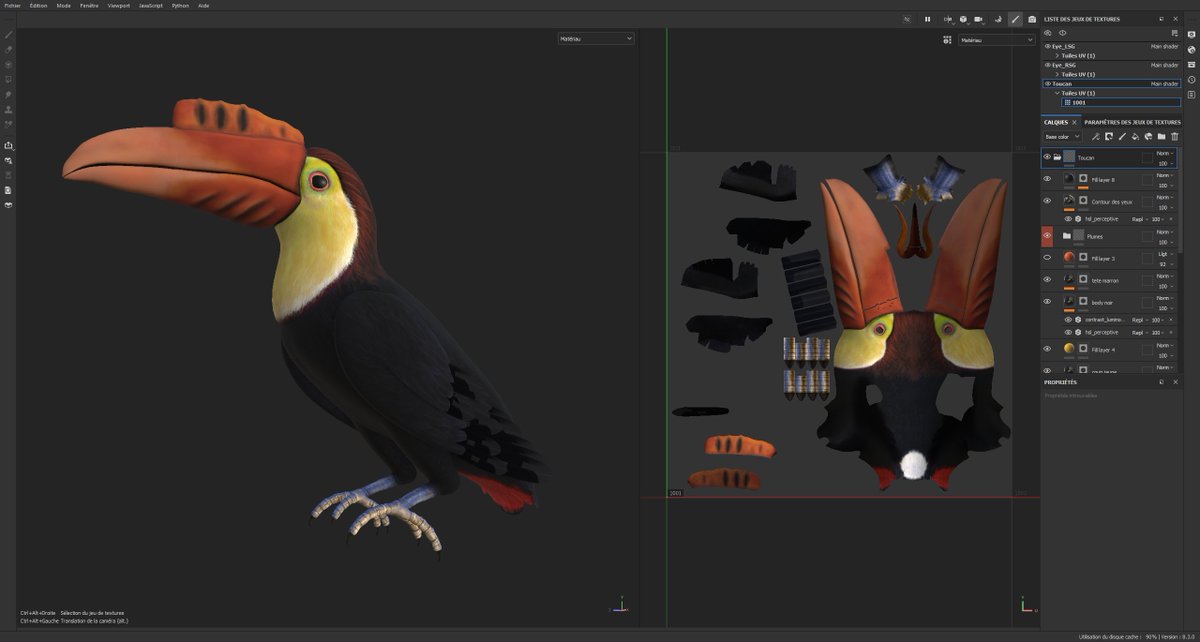Open the 3D viewport Matériau dropdown

point(596,38)
